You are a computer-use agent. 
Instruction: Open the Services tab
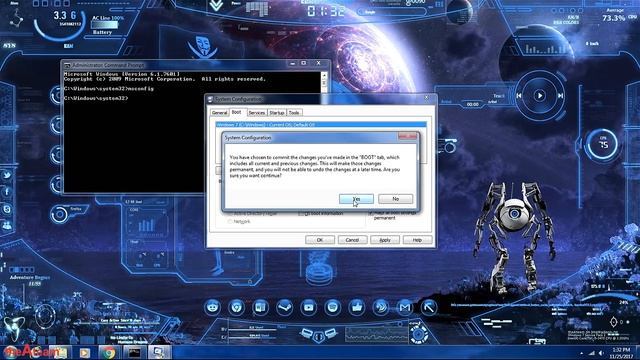(256, 113)
